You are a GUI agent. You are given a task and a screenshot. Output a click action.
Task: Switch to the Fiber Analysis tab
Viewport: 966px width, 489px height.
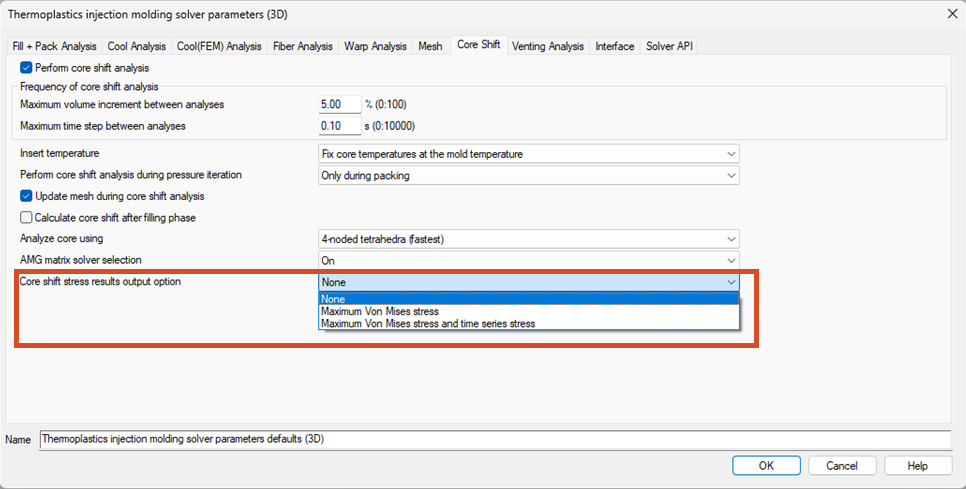tap(302, 46)
